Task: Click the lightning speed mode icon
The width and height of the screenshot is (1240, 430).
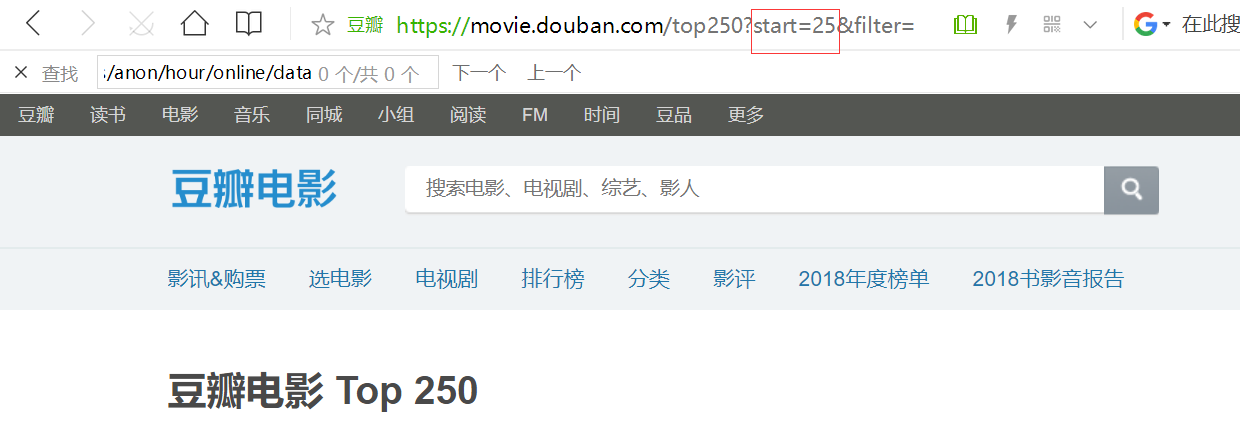Action: [x=1011, y=25]
